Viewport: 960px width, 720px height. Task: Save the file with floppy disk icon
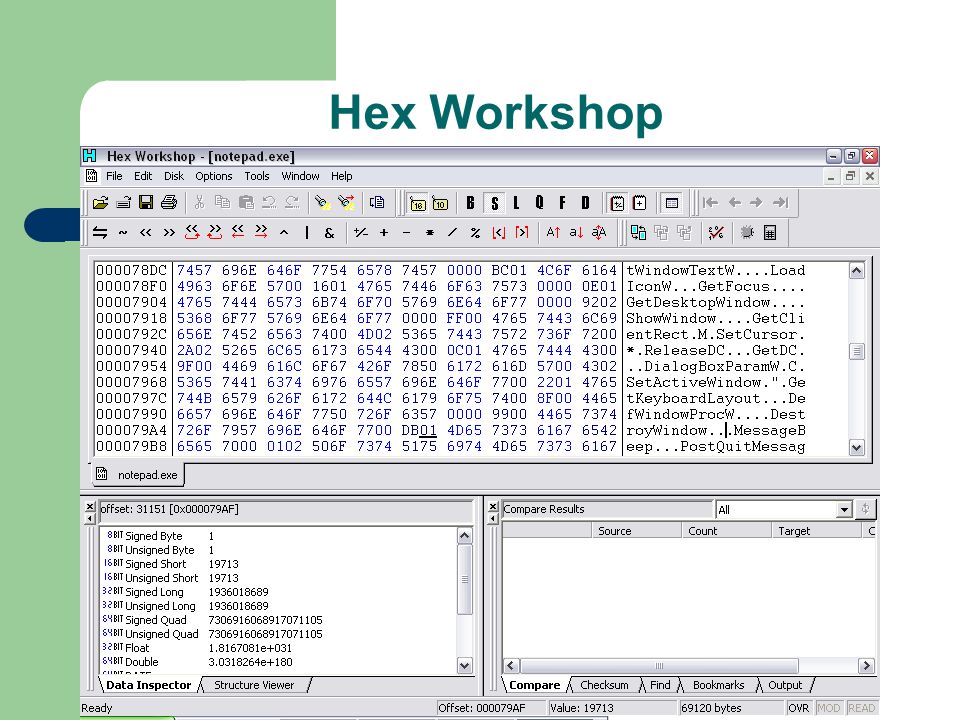146,203
